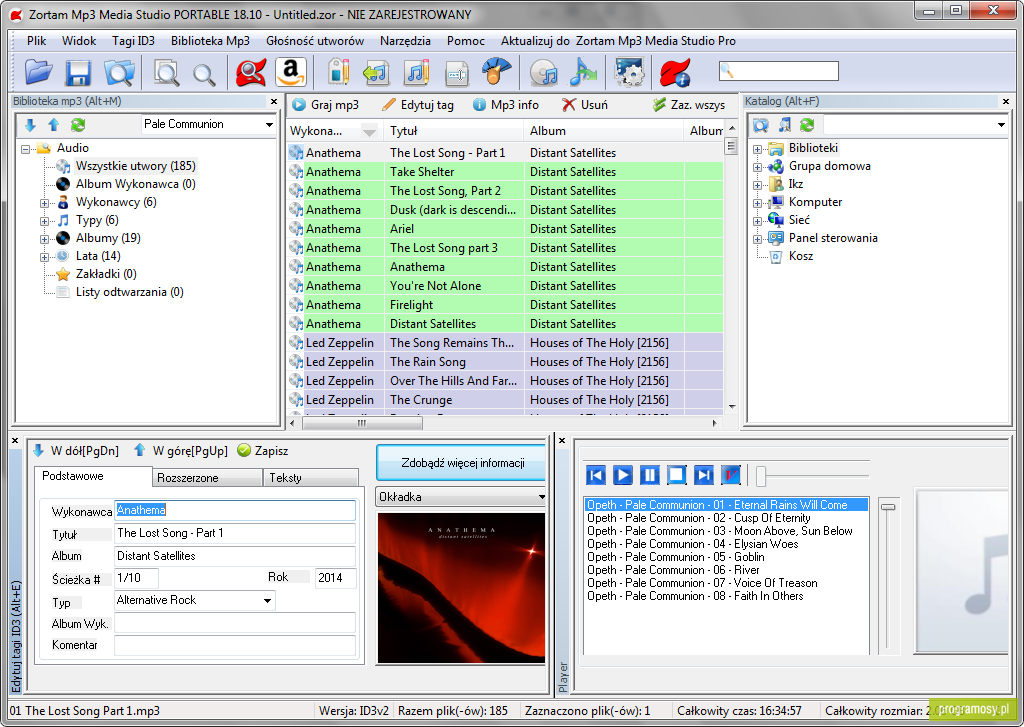Open the Typ Alternative Rock dropdown

click(267, 600)
